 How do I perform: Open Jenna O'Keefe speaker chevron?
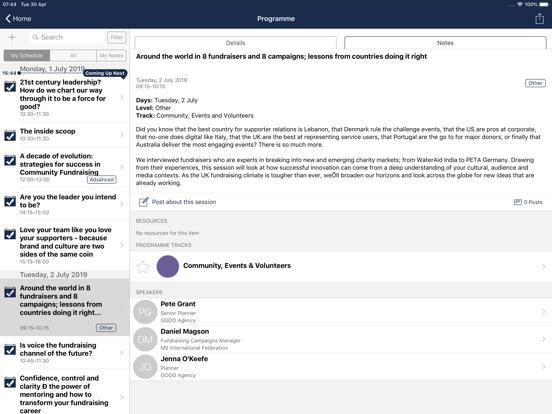tap(544, 367)
